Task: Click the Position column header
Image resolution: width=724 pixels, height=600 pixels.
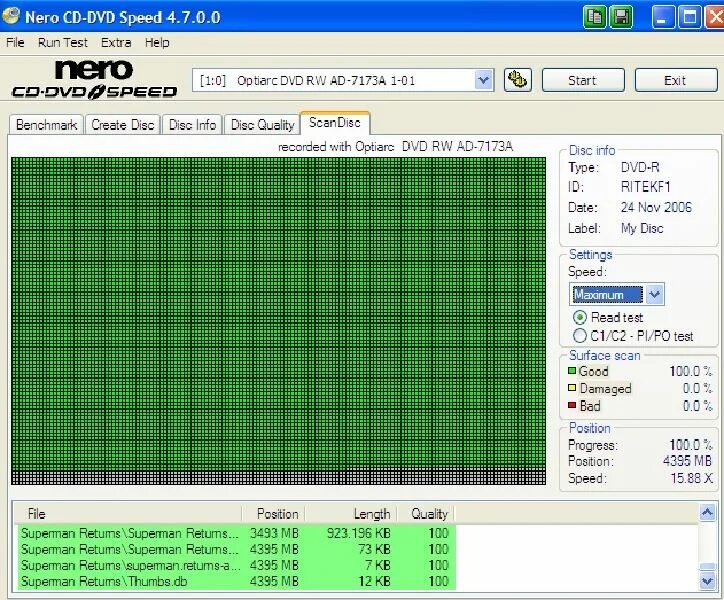Action: 273,514
